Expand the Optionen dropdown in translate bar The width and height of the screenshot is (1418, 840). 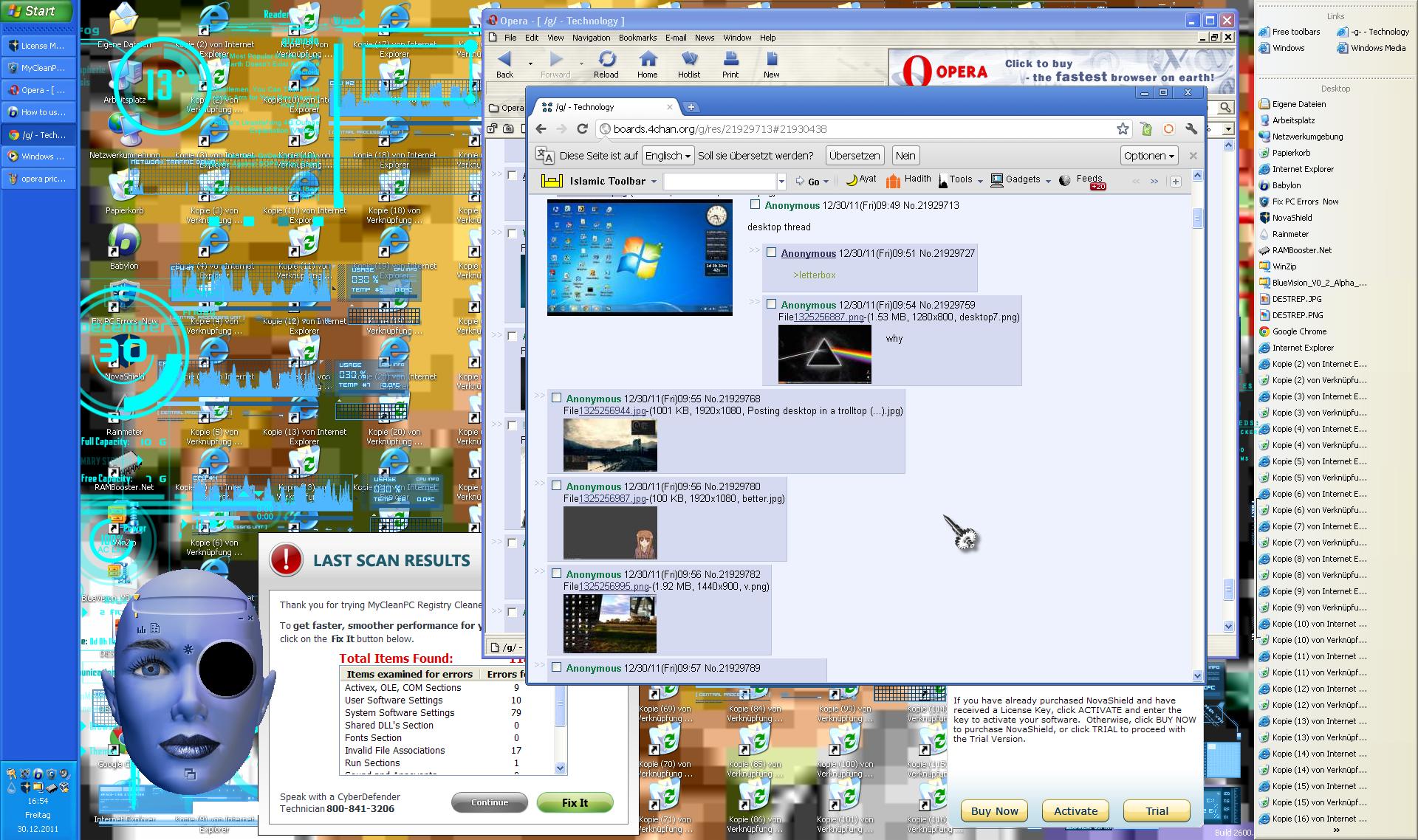click(x=1148, y=156)
